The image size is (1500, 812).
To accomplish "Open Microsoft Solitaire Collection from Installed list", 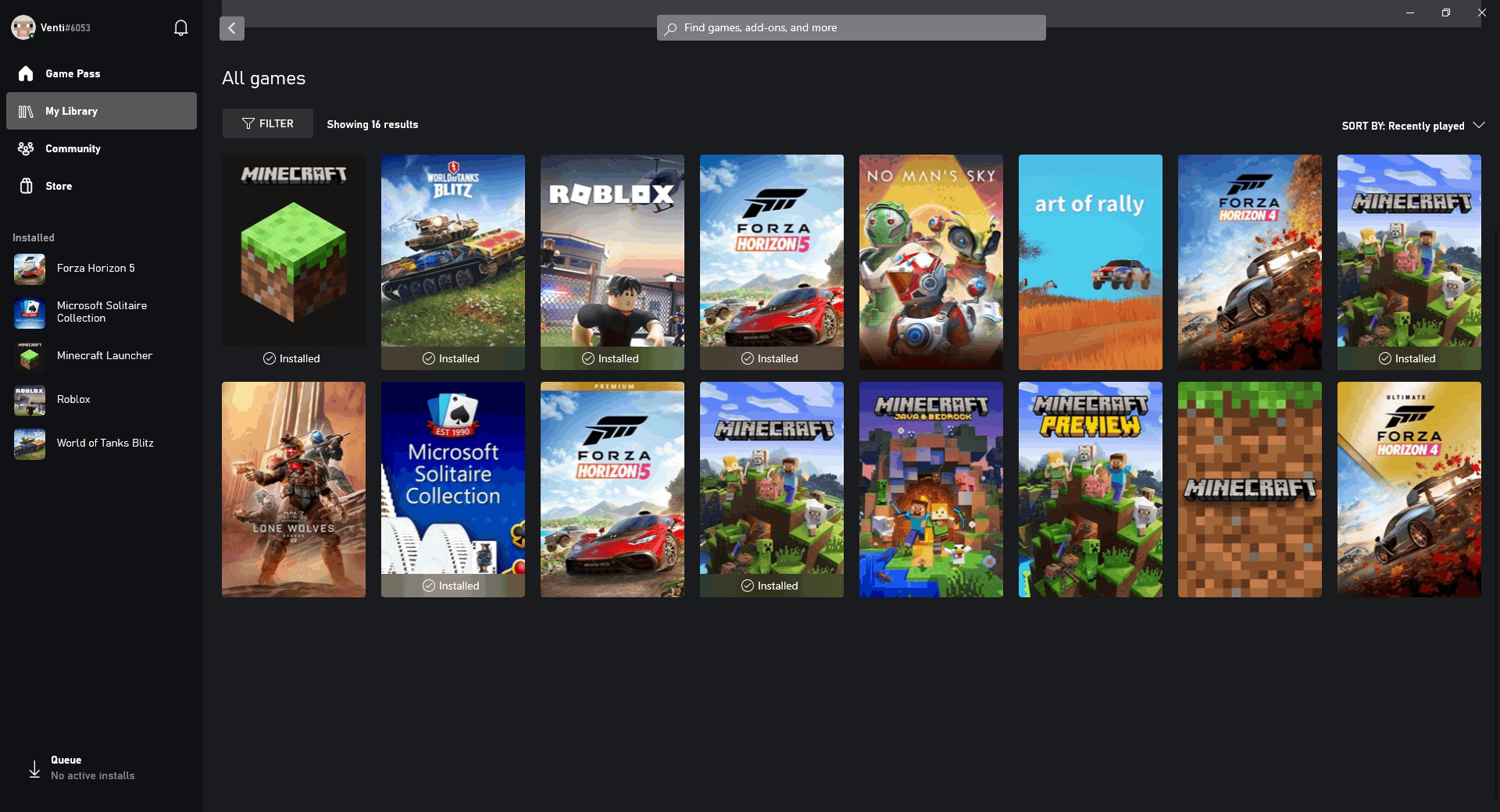I will coord(102,313).
